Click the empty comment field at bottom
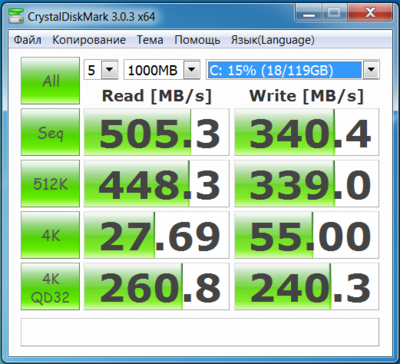Image resolution: width=400 pixels, height=364 pixels. [200, 332]
